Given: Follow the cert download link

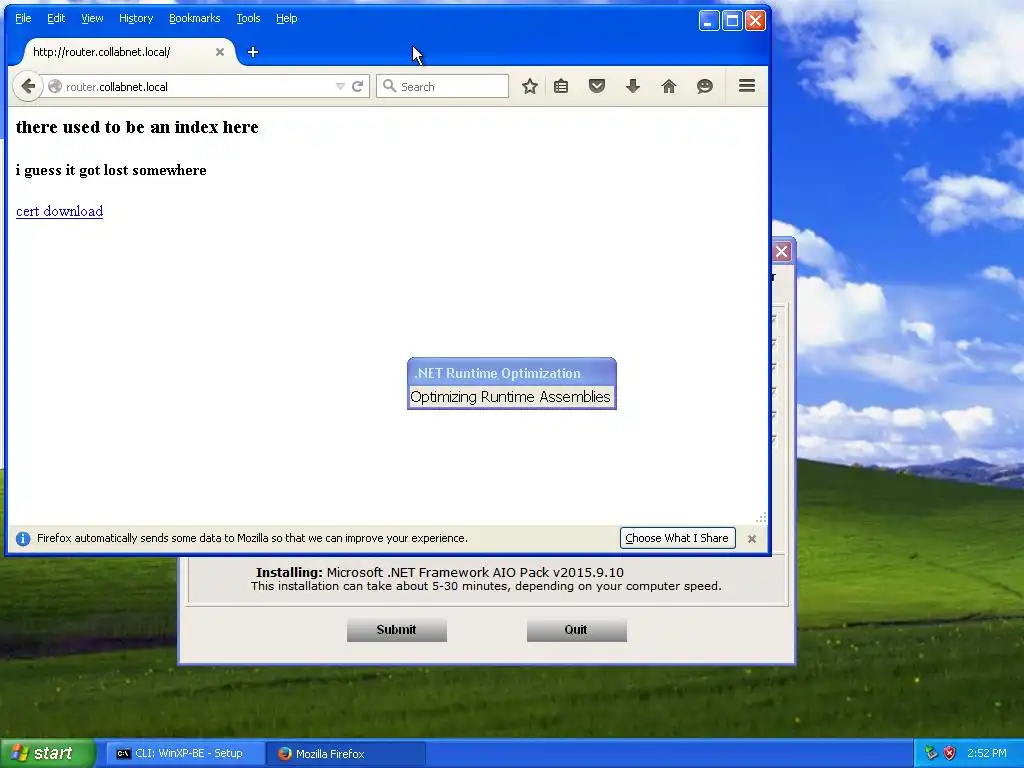Looking at the screenshot, I should click(59, 211).
